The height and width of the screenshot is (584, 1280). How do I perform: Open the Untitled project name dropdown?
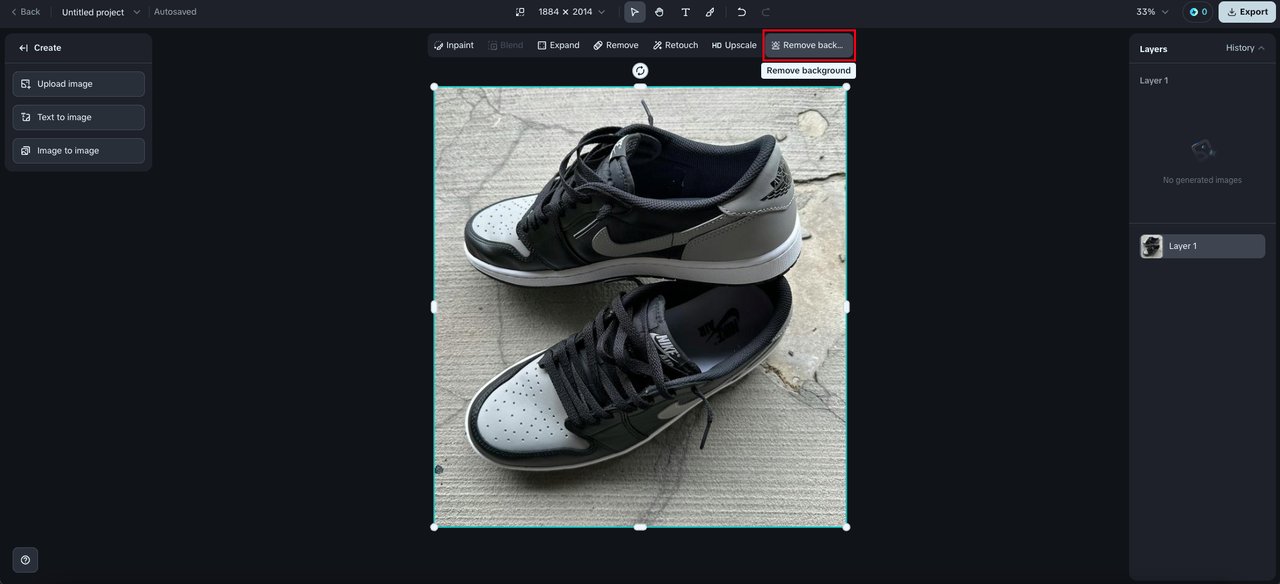pyautogui.click(x=101, y=12)
